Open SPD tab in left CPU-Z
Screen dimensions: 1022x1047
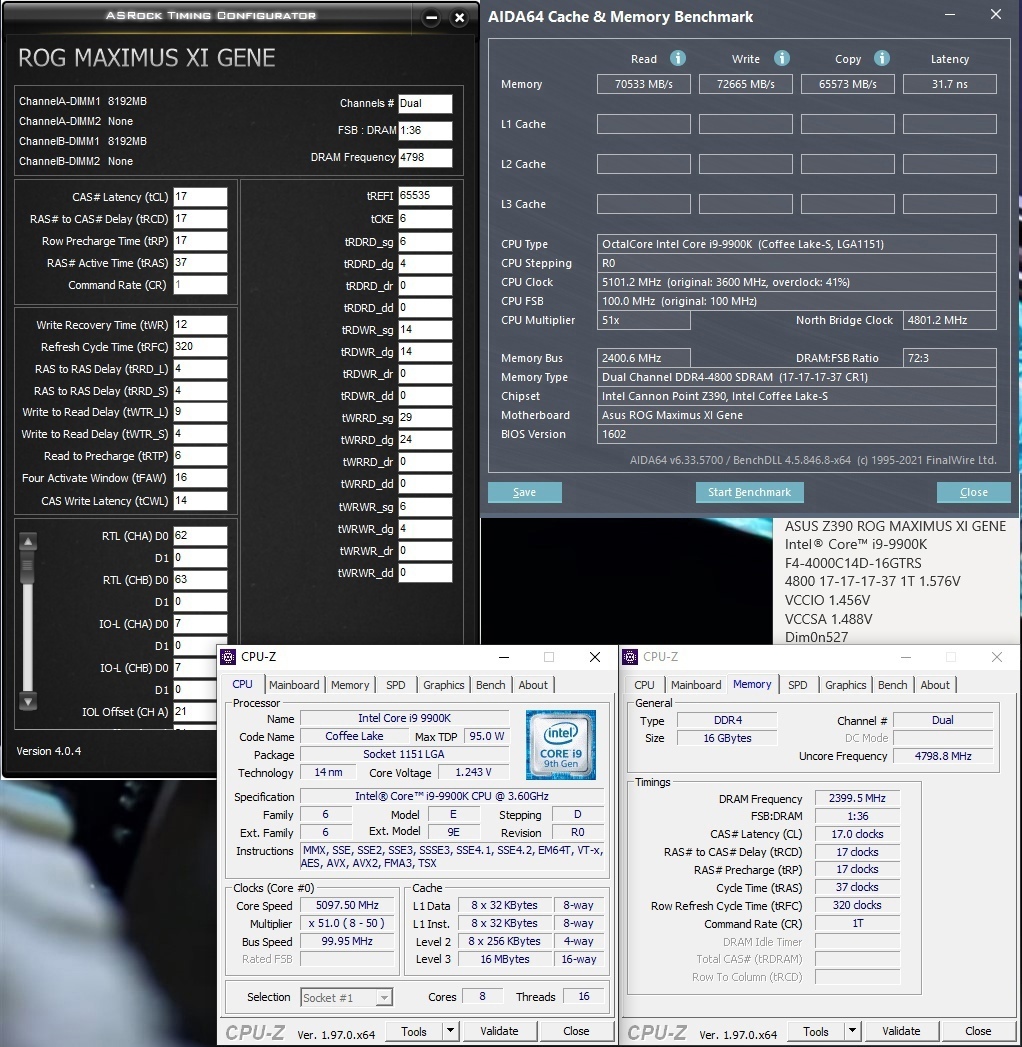(x=396, y=685)
